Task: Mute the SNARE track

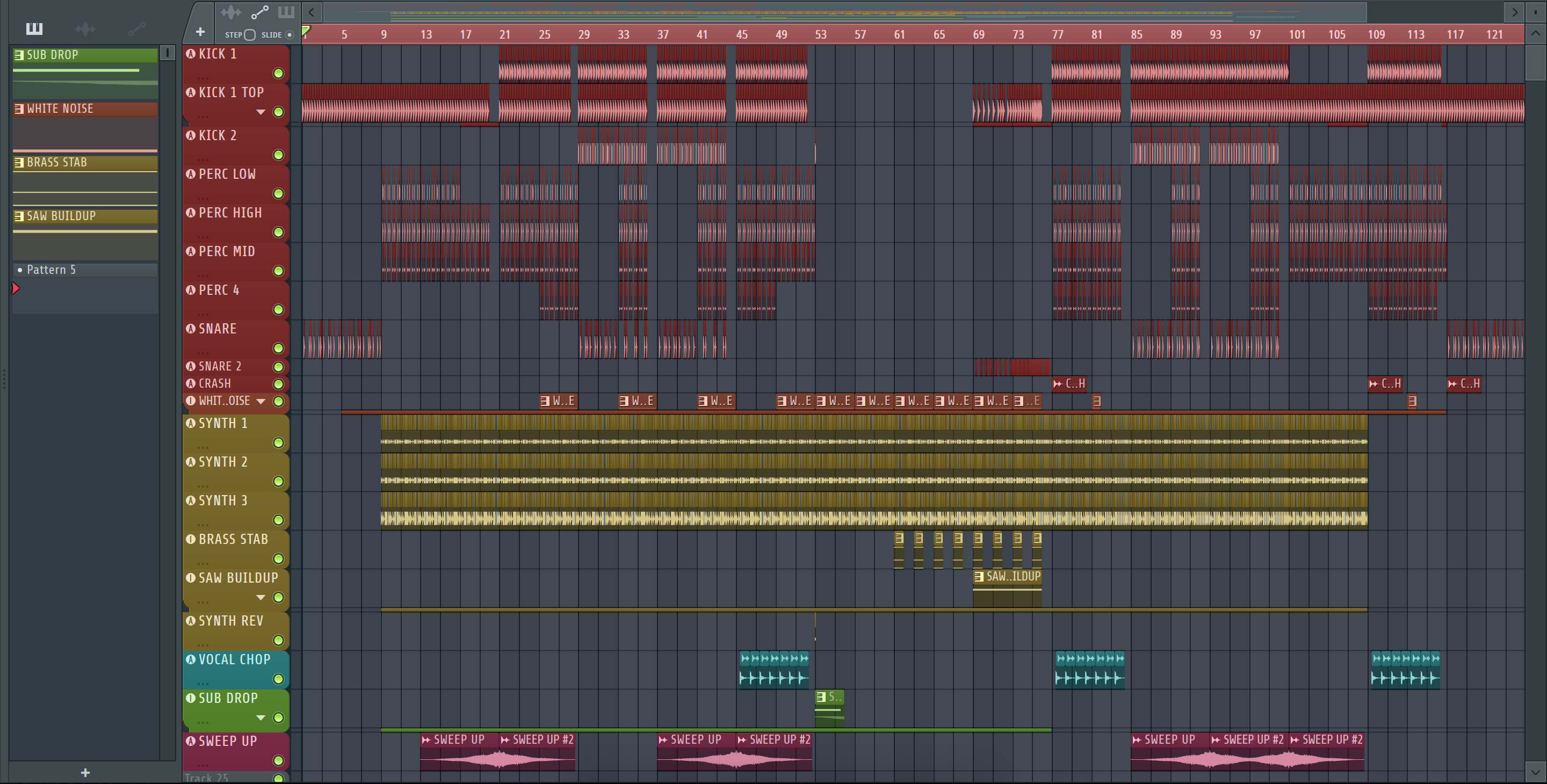Action: point(278,348)
